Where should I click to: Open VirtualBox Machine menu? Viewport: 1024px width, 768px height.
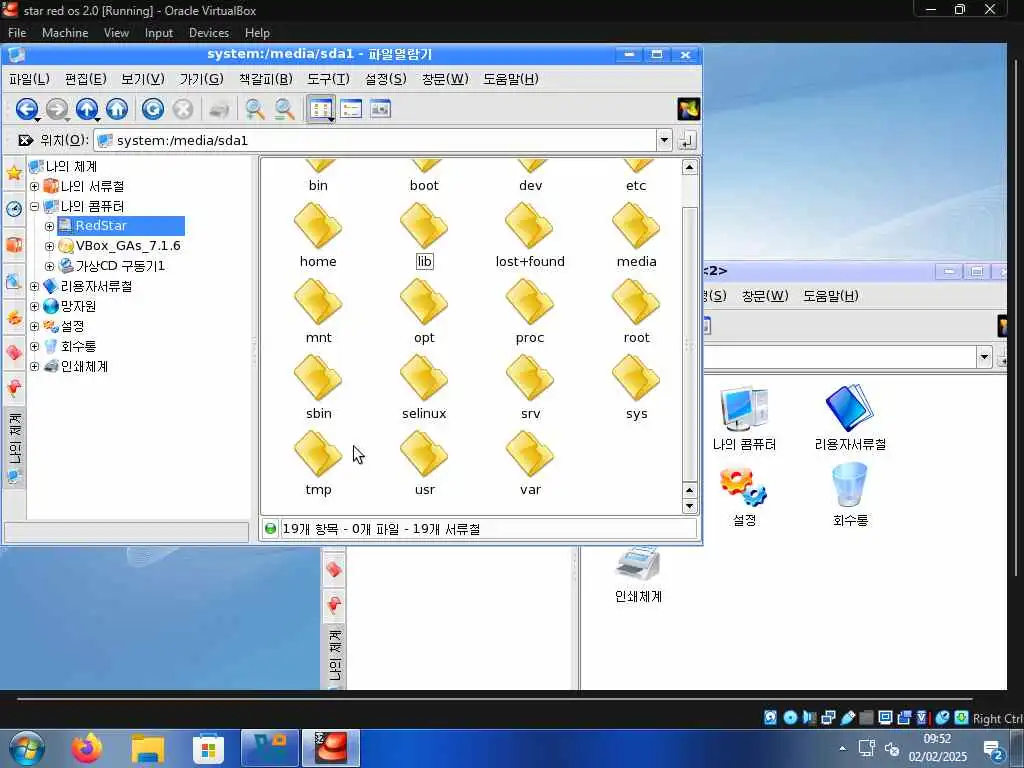coord(65,33)
